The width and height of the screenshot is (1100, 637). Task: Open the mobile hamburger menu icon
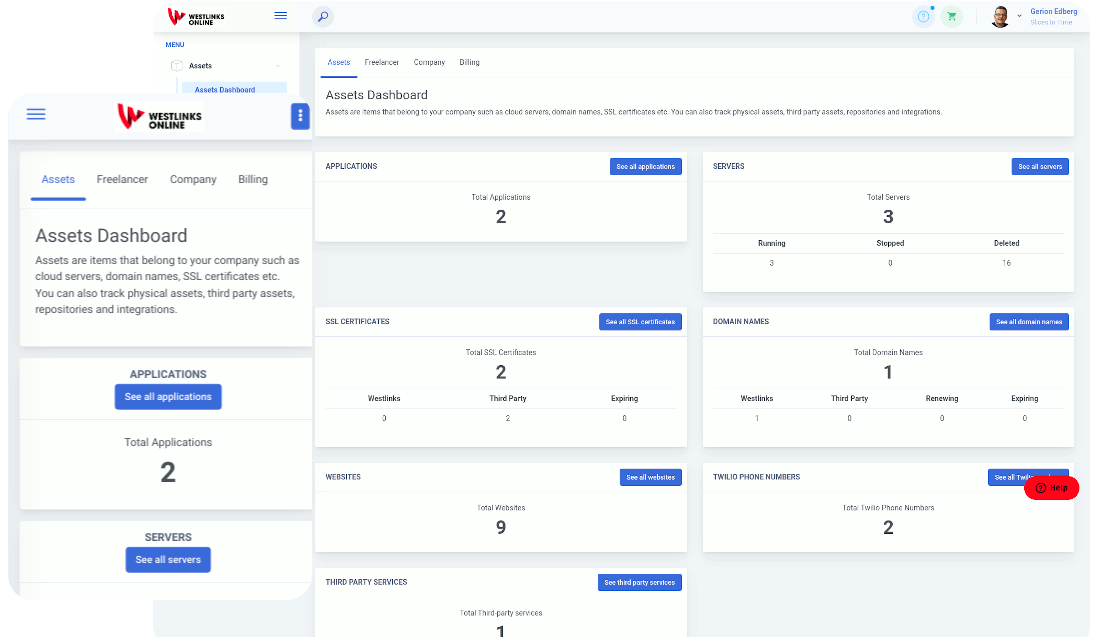tap(36, 115)
